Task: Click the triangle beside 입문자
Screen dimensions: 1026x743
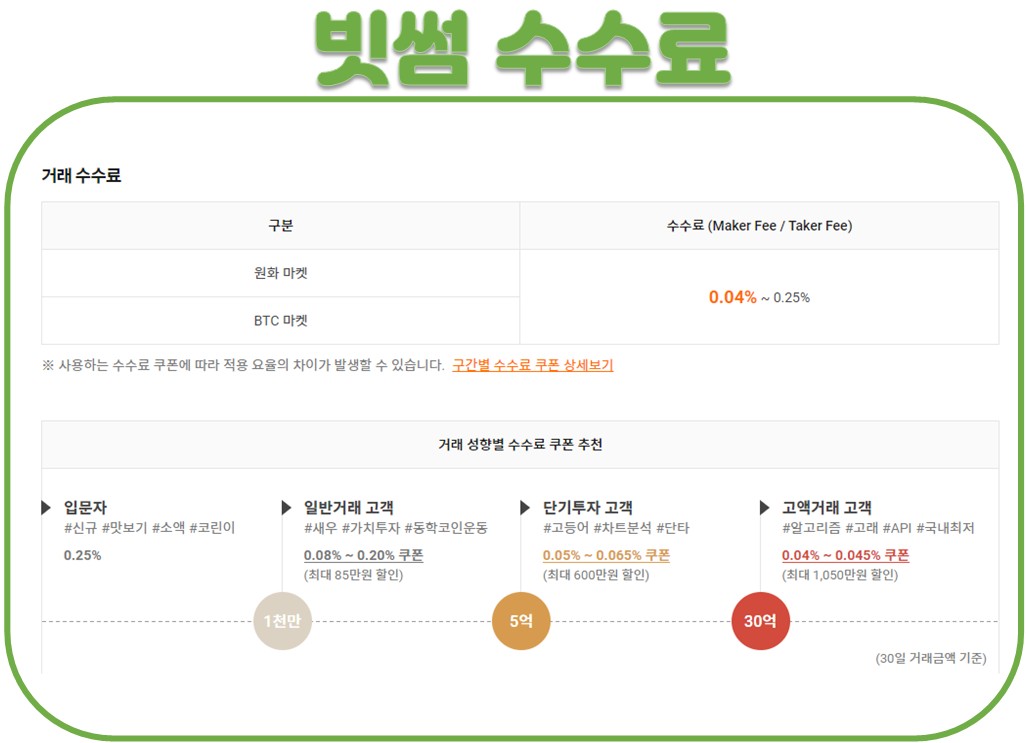Action: tap(46, 508)
